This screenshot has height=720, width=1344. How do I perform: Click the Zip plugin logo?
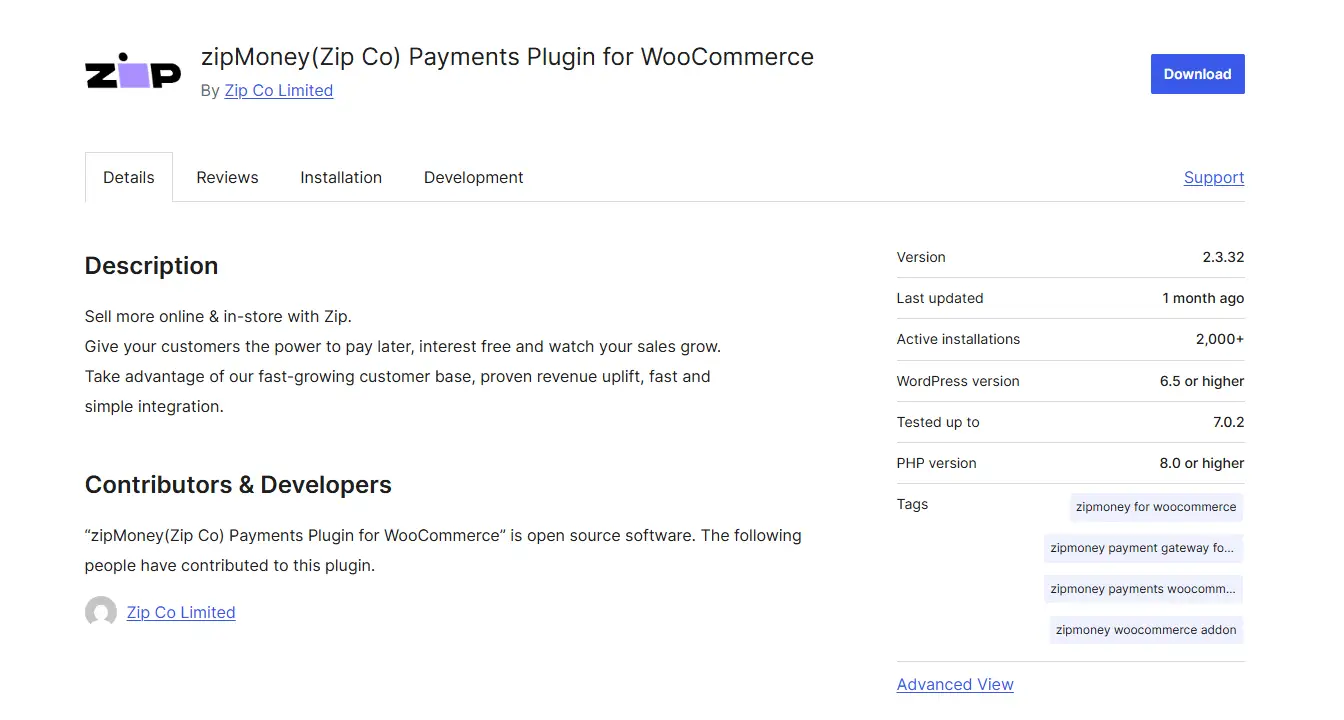coord(133,73)
